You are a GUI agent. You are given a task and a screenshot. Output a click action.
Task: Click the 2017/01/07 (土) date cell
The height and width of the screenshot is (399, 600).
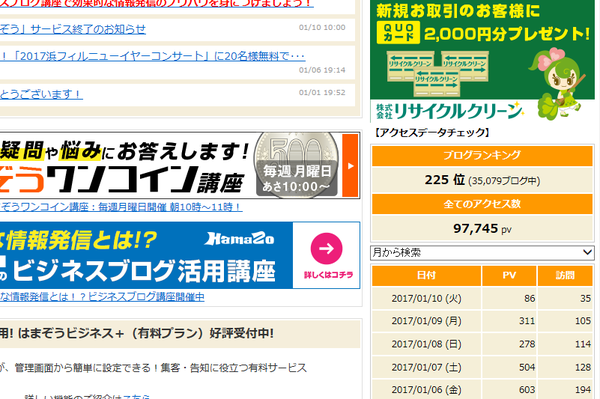point(426,367)
